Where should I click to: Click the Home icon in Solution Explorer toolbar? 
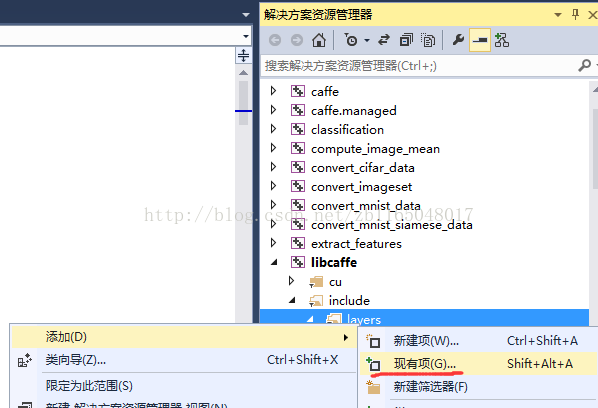tap(319, 40)
